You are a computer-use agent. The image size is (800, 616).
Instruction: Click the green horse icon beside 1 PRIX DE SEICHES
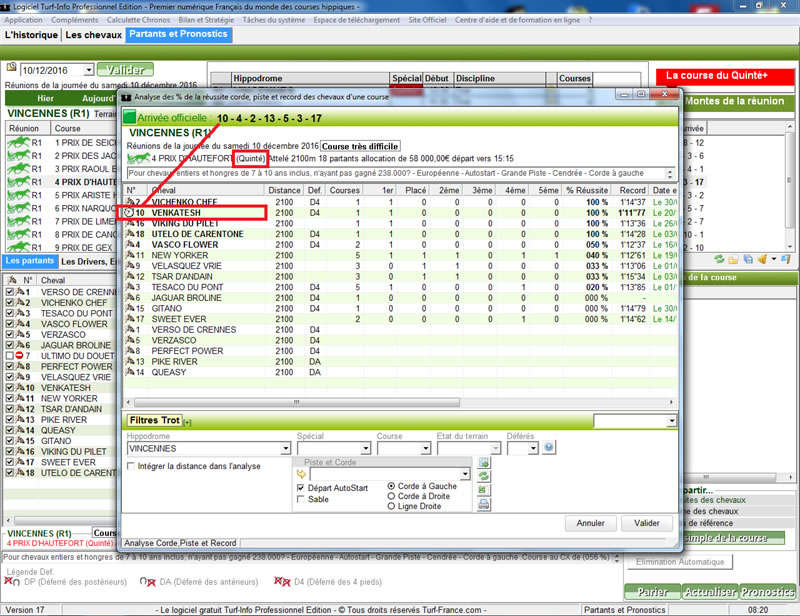click(19, 143)
